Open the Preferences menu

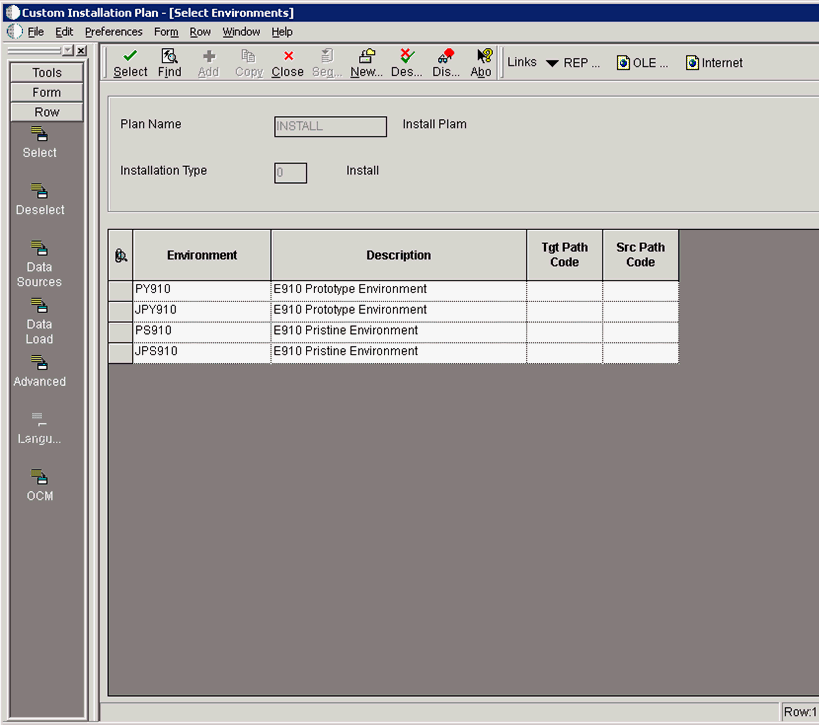[x=113, y=32]
